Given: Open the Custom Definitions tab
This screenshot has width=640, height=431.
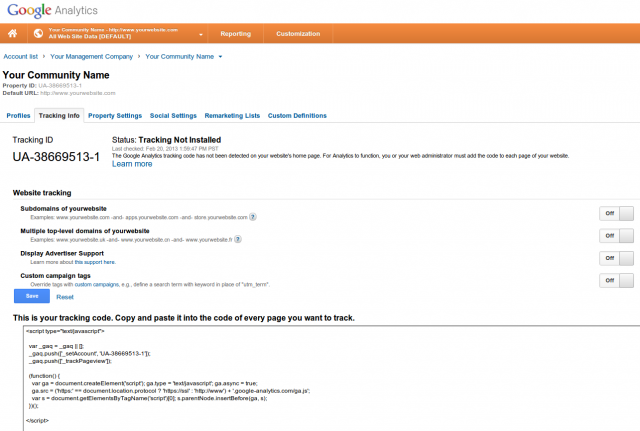Looking at the screenshot, I should 297,116.
